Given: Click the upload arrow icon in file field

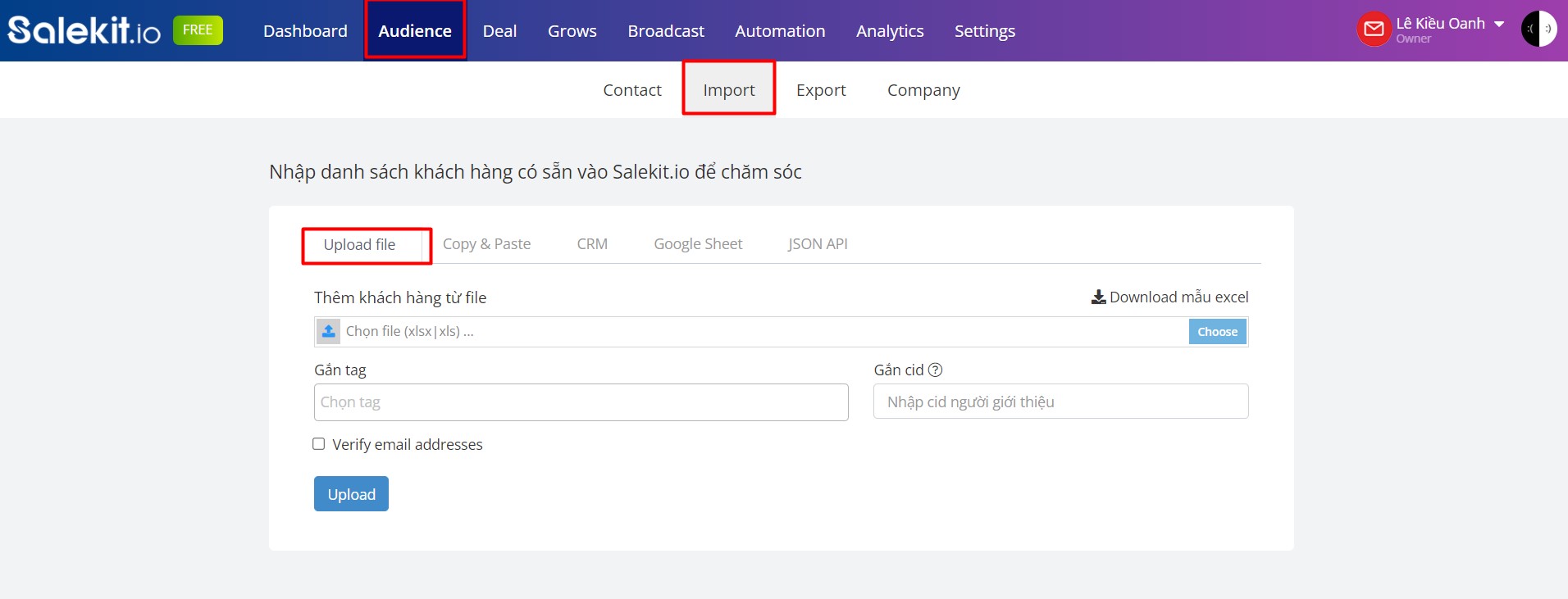Looking at the screenshot, I should 329,331.
